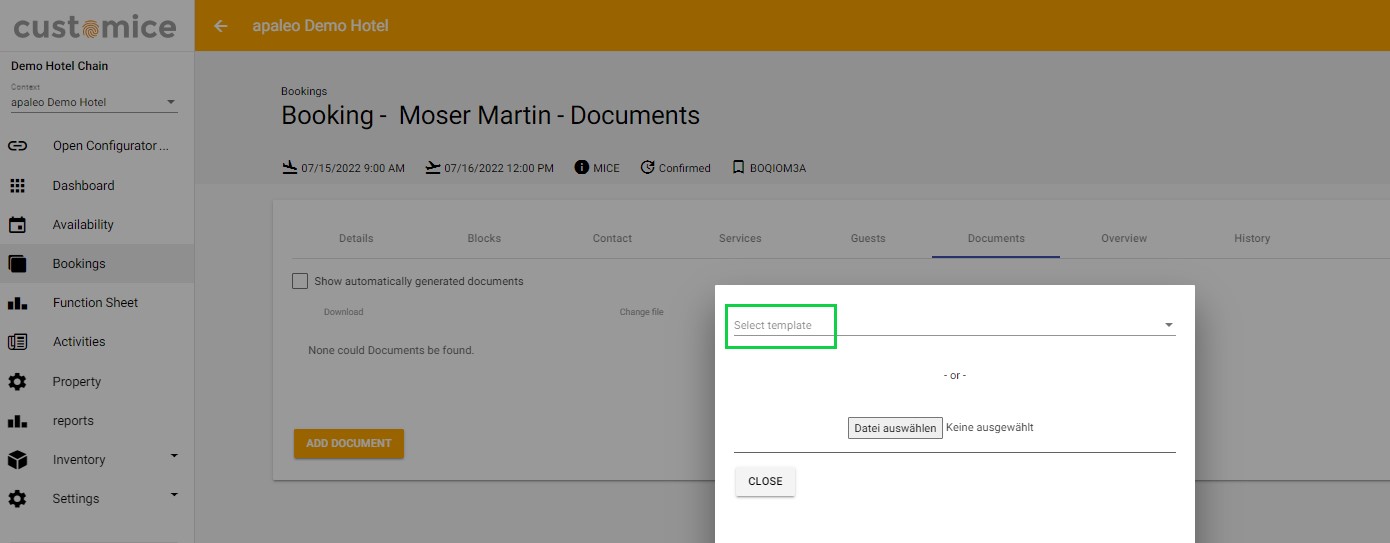This screenshot has height=543, width=1390.
Task: Click the Demo Hotel Chain label
Action: tap(59, 66)
